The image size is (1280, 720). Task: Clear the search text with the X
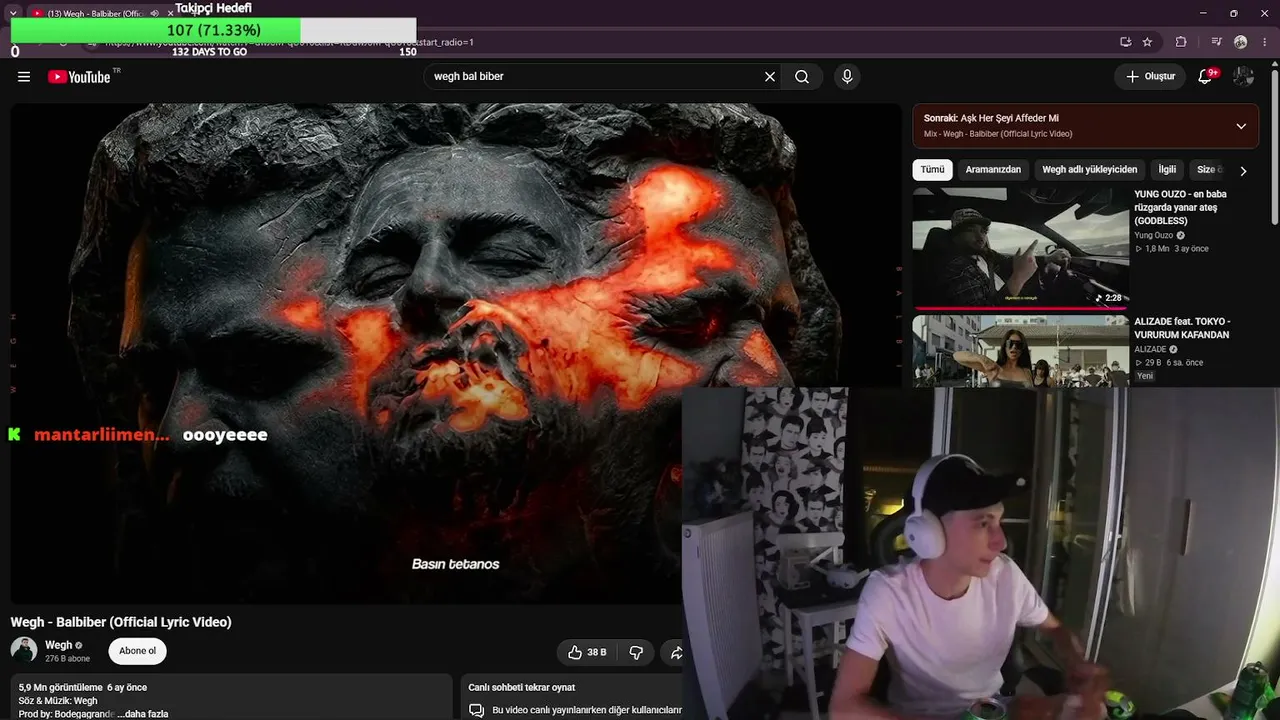[x=770, y=77]
